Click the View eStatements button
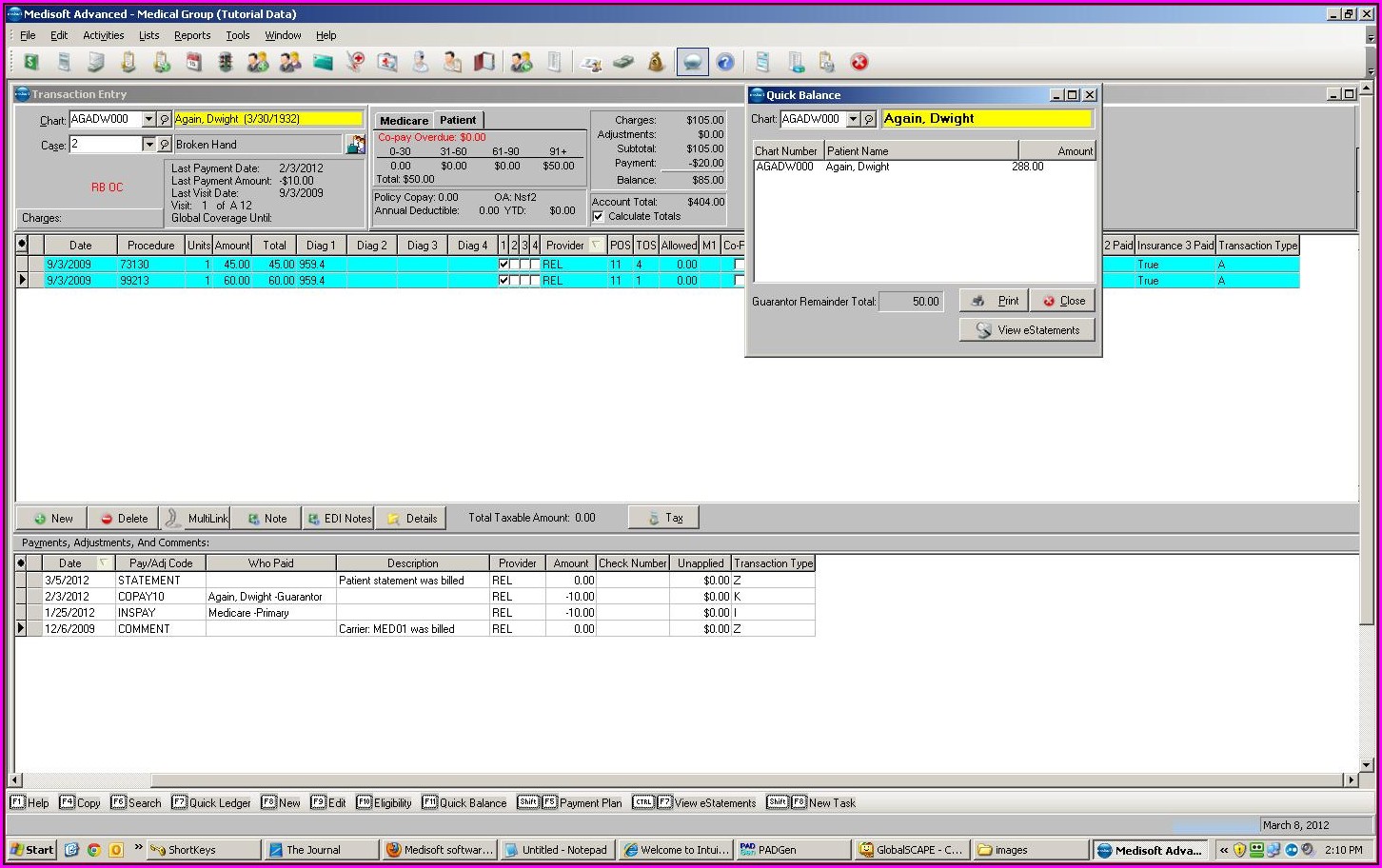Image resolution: width=1382 pixels, height=868 pixels. pos(1027,330)
